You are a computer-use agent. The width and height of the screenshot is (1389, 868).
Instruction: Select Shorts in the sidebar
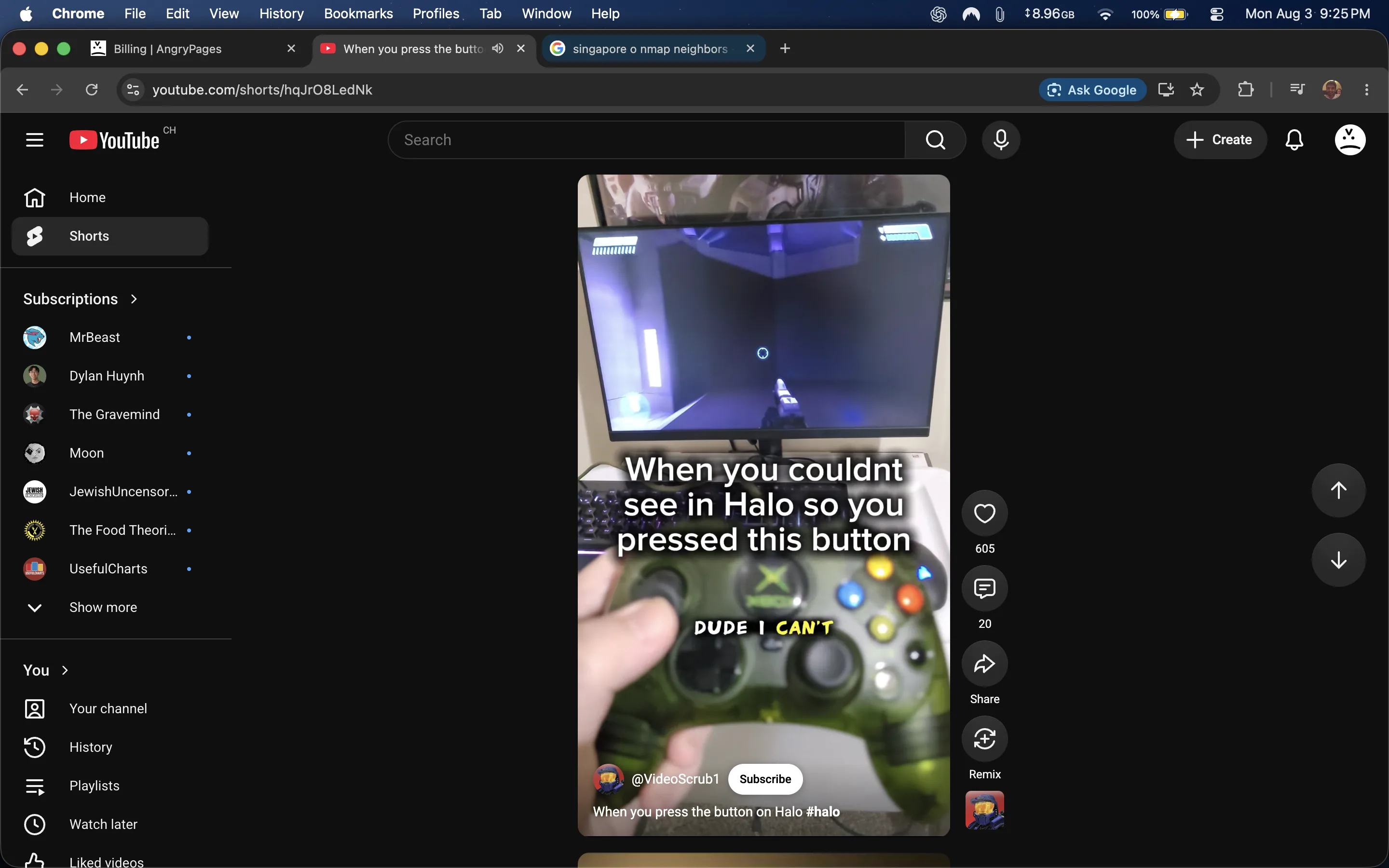point(109,236)
